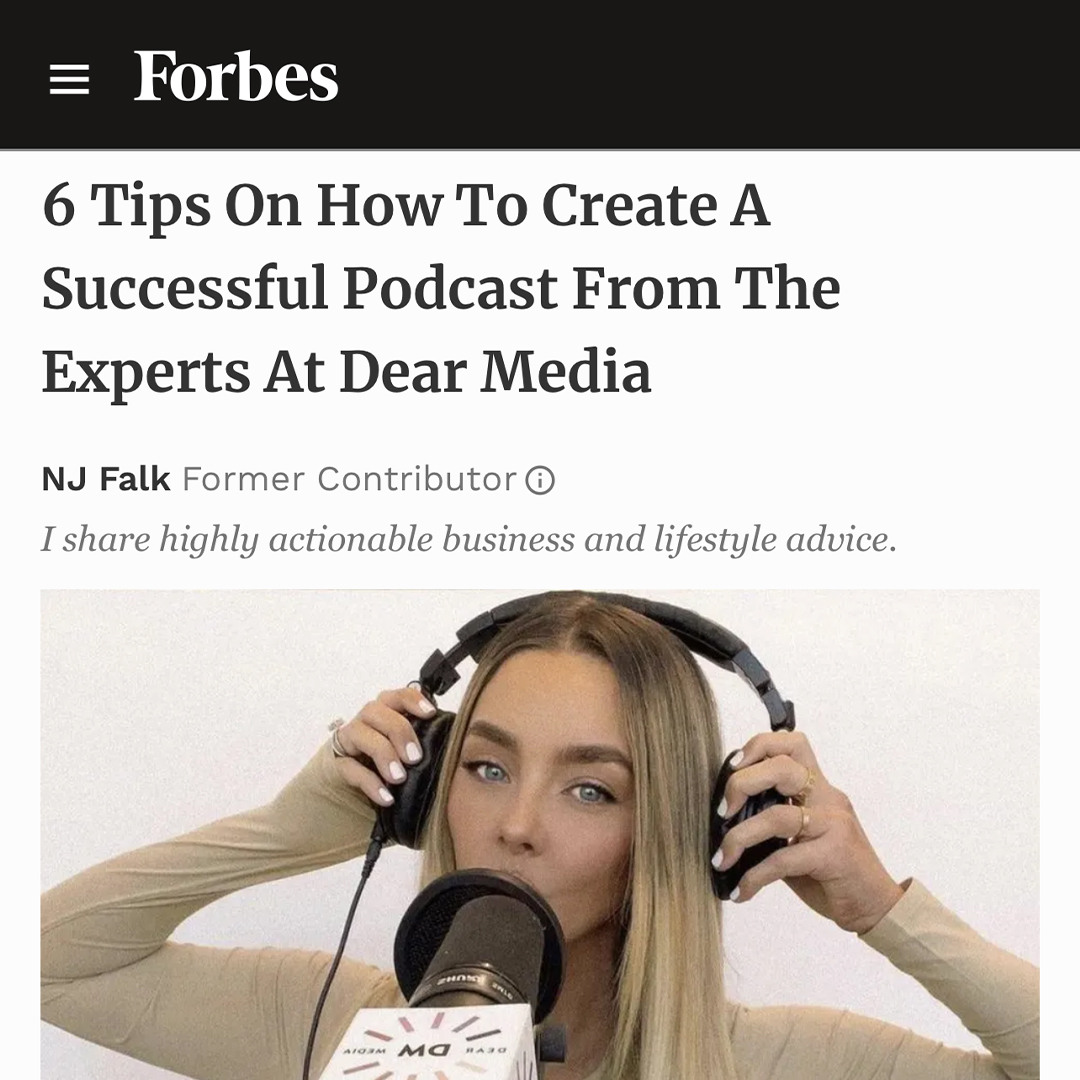Select the author tagline in italics
This screenshot has height=1080, width=1080.
point(469,539)
